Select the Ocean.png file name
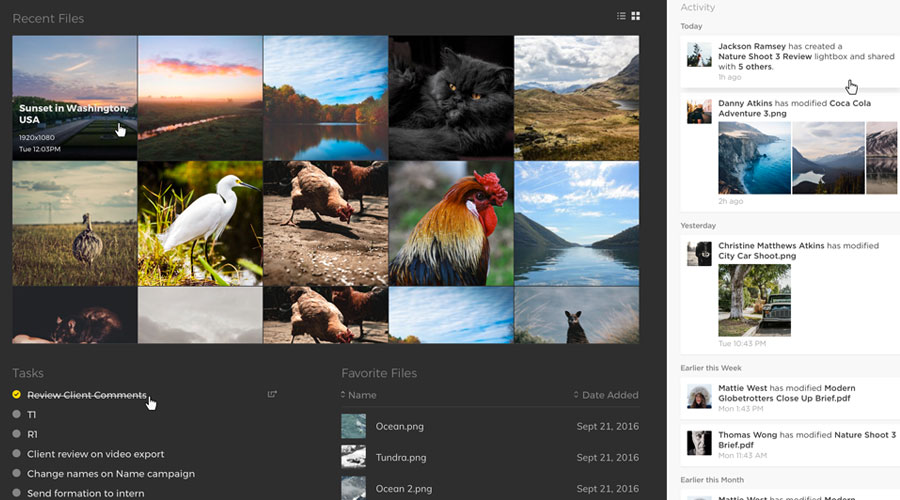Screen dimensions: 900x500 (x=399, y=427)
